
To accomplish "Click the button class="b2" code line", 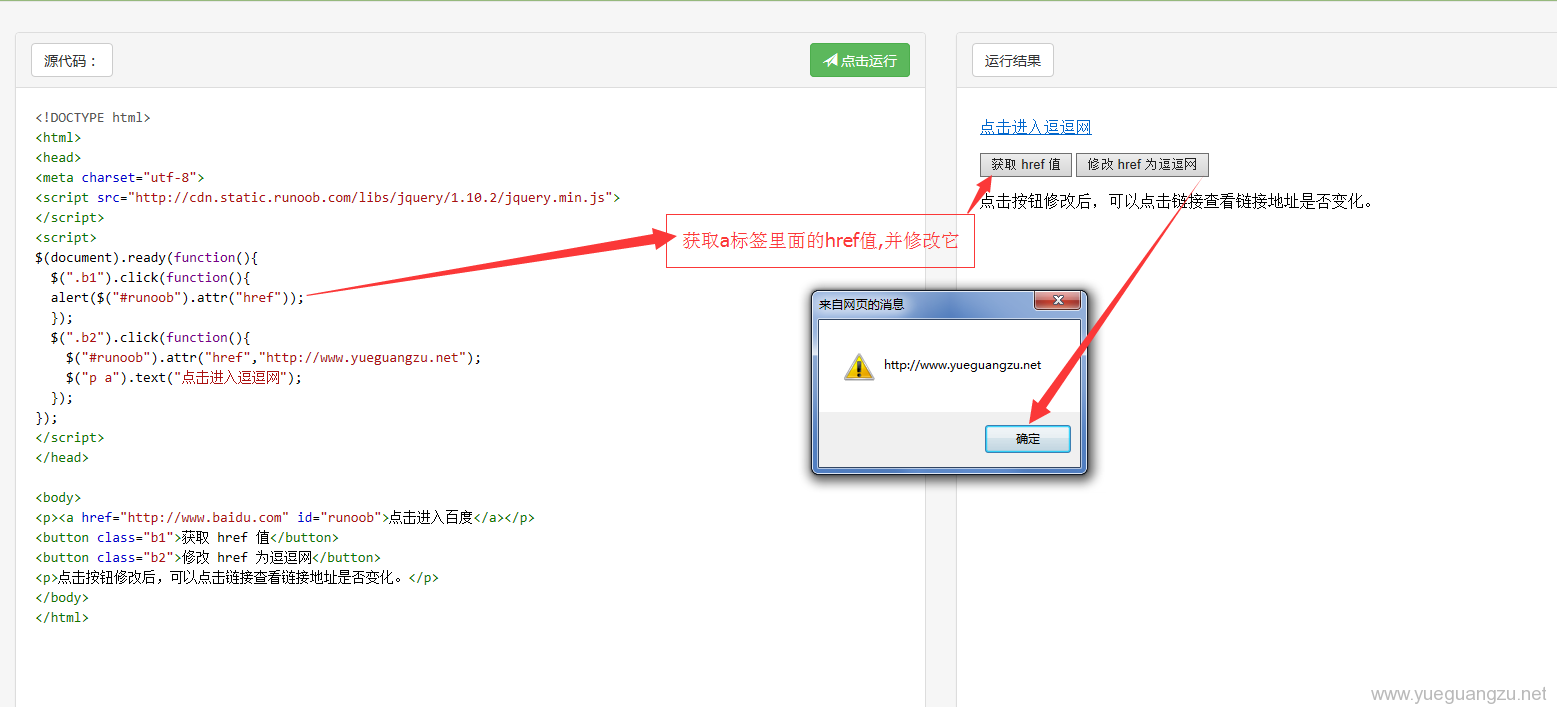I will (x=208, y=557).
